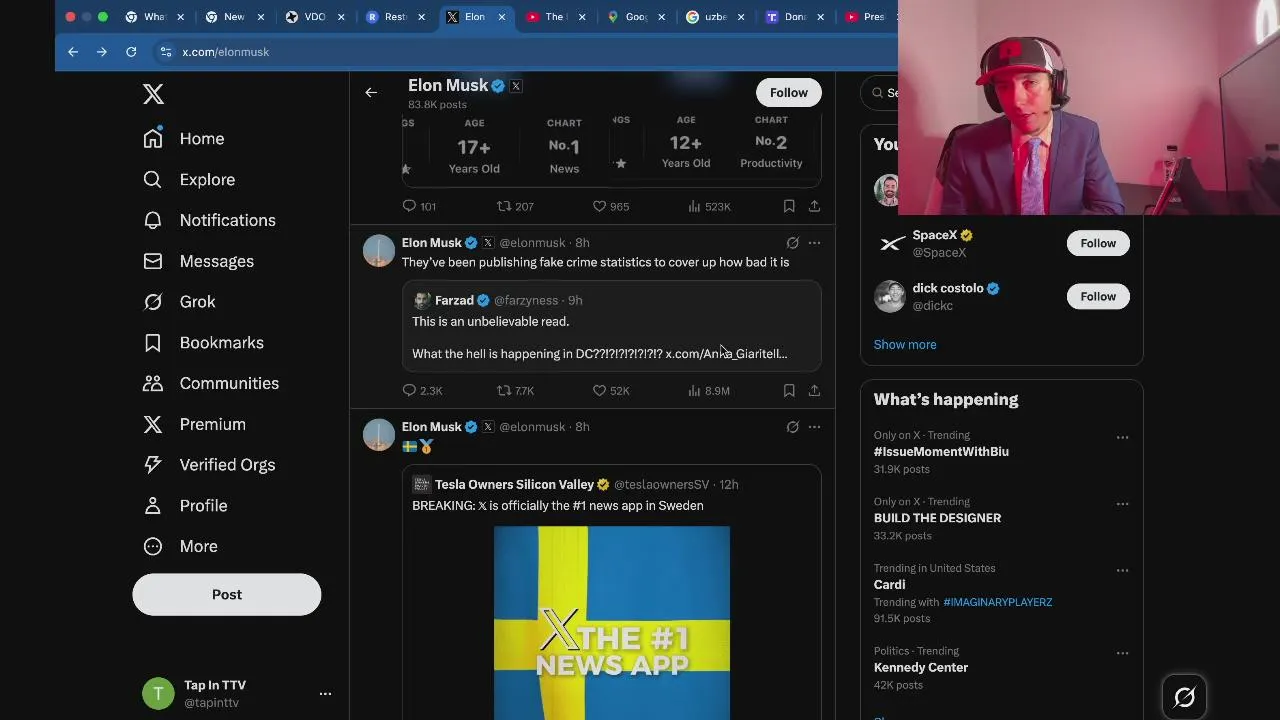The height and width of the screenshot is (720, 1280).
Task: Click the SpaceX profile avatar
Action: point(890,243)
